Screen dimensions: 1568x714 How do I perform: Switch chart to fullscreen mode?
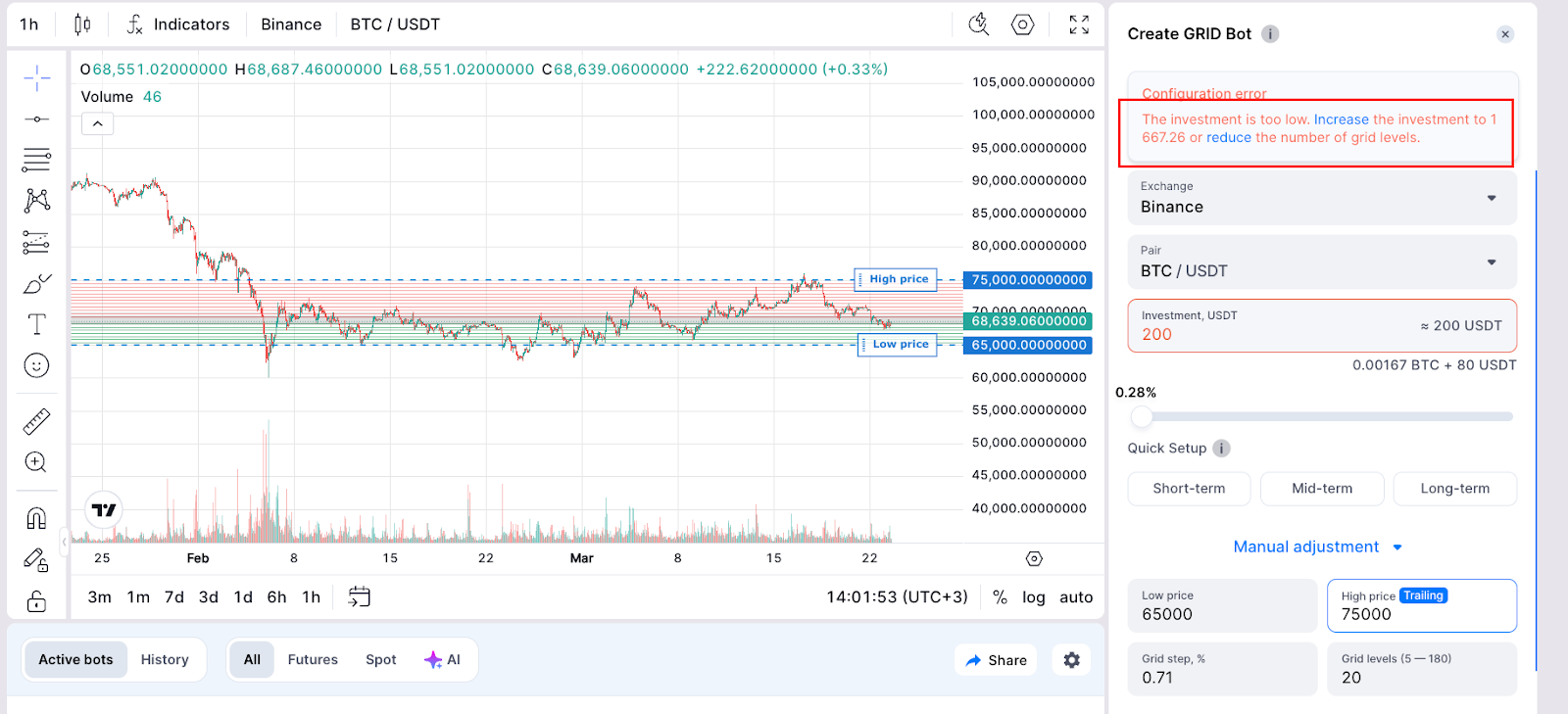(x=1079, y=24)
